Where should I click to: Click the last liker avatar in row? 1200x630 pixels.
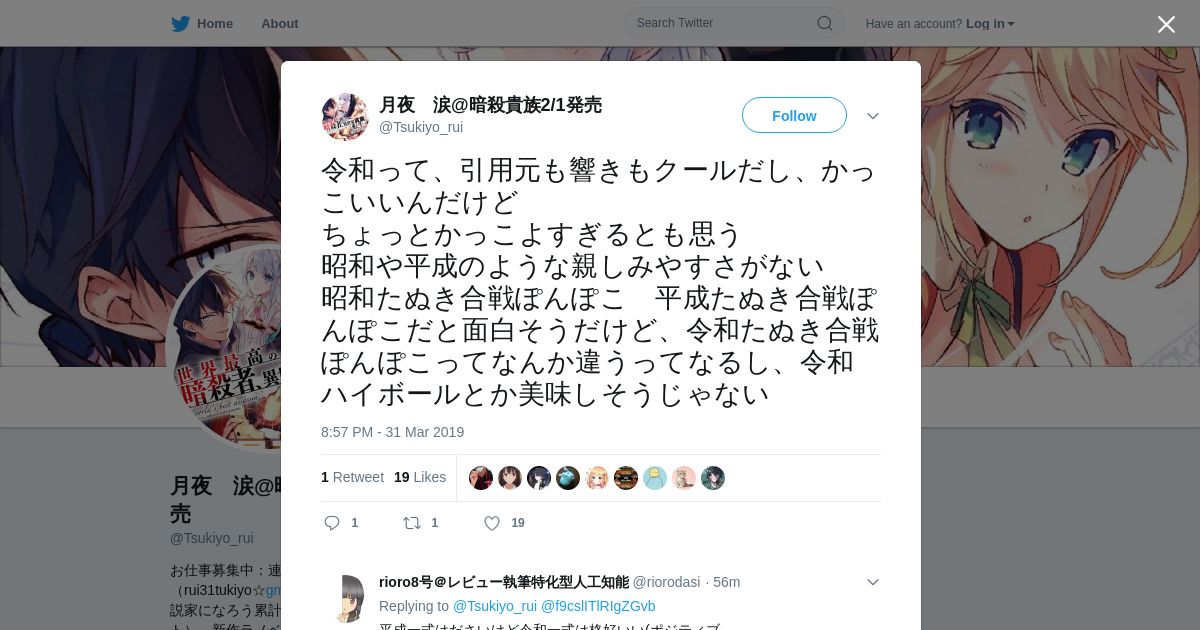(712, 478)
